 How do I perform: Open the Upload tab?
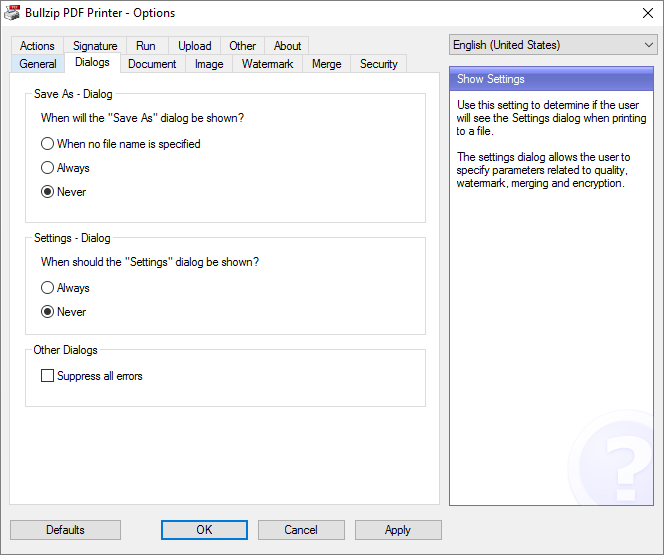194,46
